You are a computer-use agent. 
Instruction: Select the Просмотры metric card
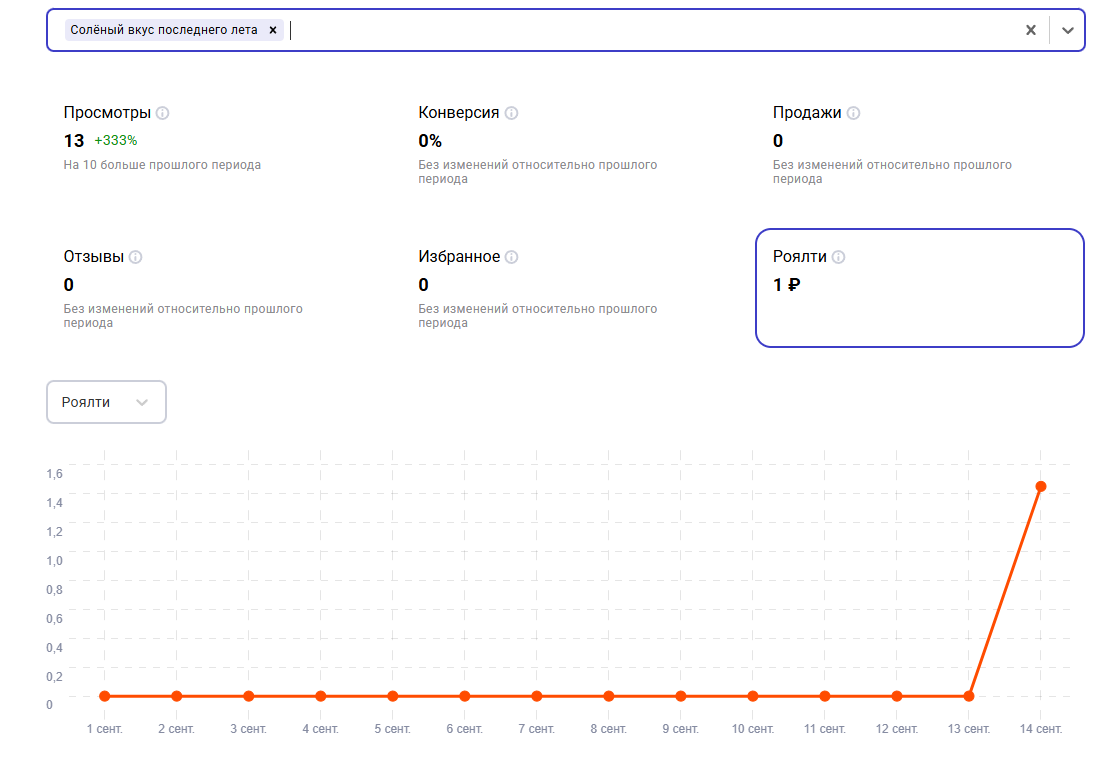(210, 145)
